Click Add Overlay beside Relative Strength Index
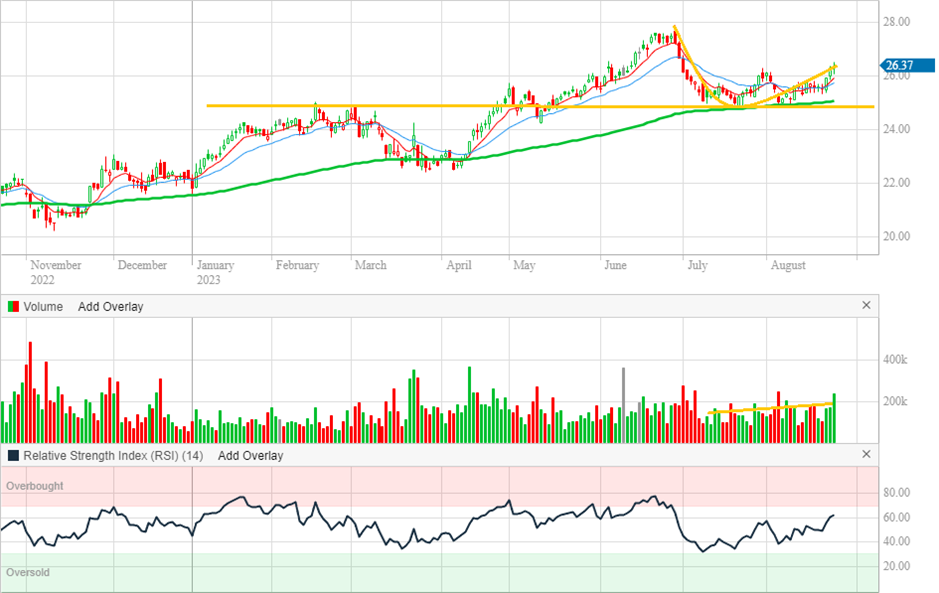 click(250, 456)
